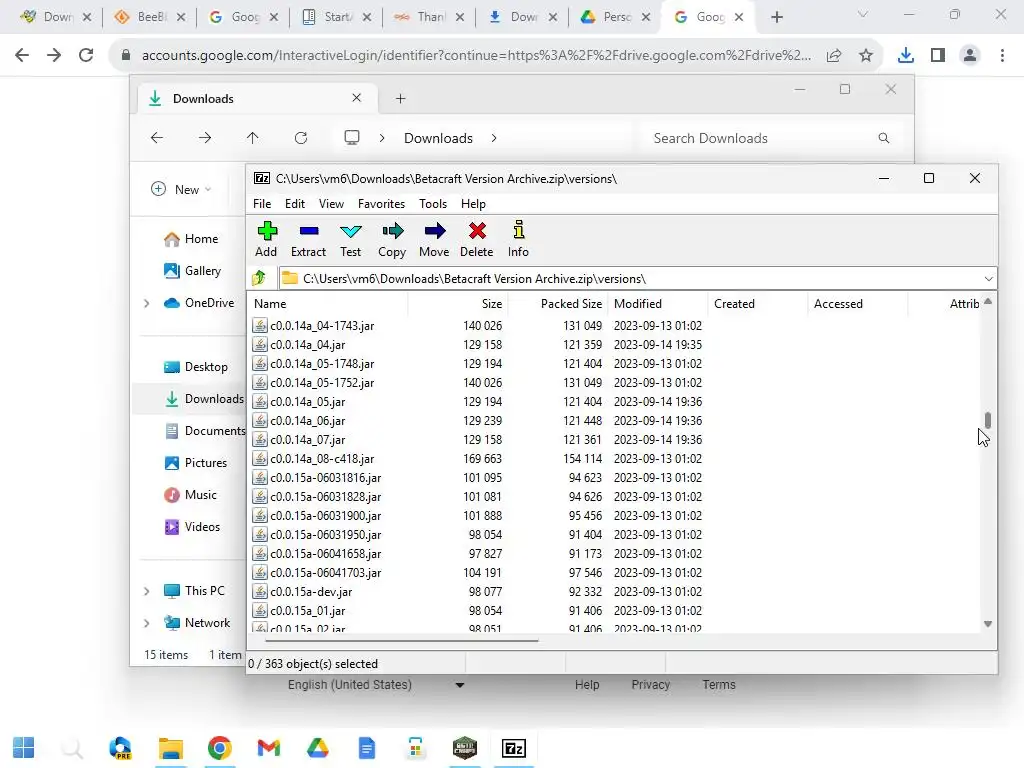The width and height of the screenshot is (1024, 768).
Task: Click the Help link on Google page
Action: pyautogui.click(x=587, y=684)
